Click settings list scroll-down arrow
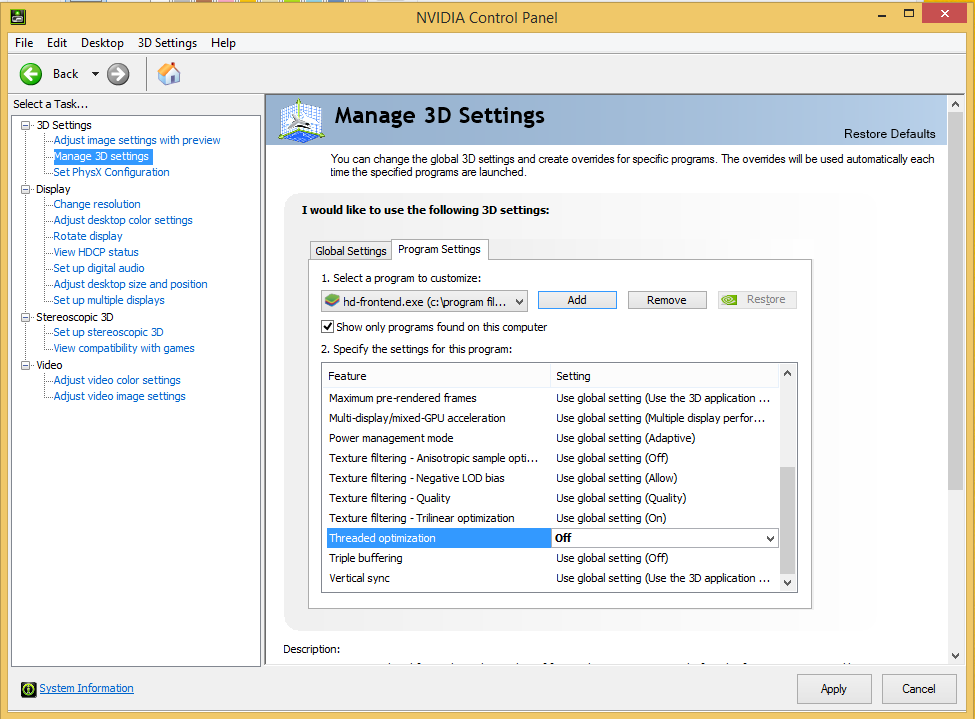This screenshot has height=719, width=975. click(x=788, y=583)
